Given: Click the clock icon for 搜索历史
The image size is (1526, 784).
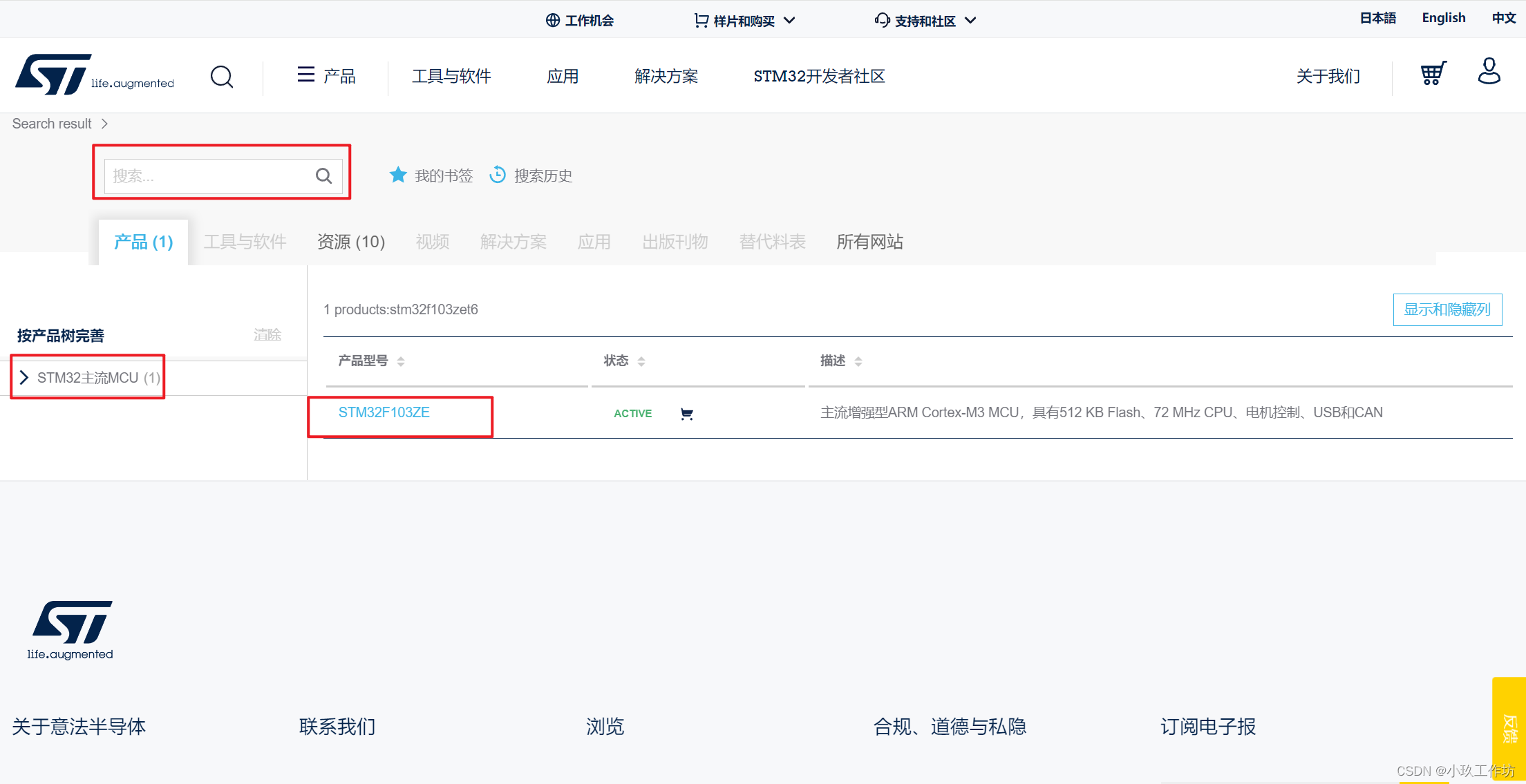Looking at the screenshot, I should pyautogui.click(x=498, y=175).
